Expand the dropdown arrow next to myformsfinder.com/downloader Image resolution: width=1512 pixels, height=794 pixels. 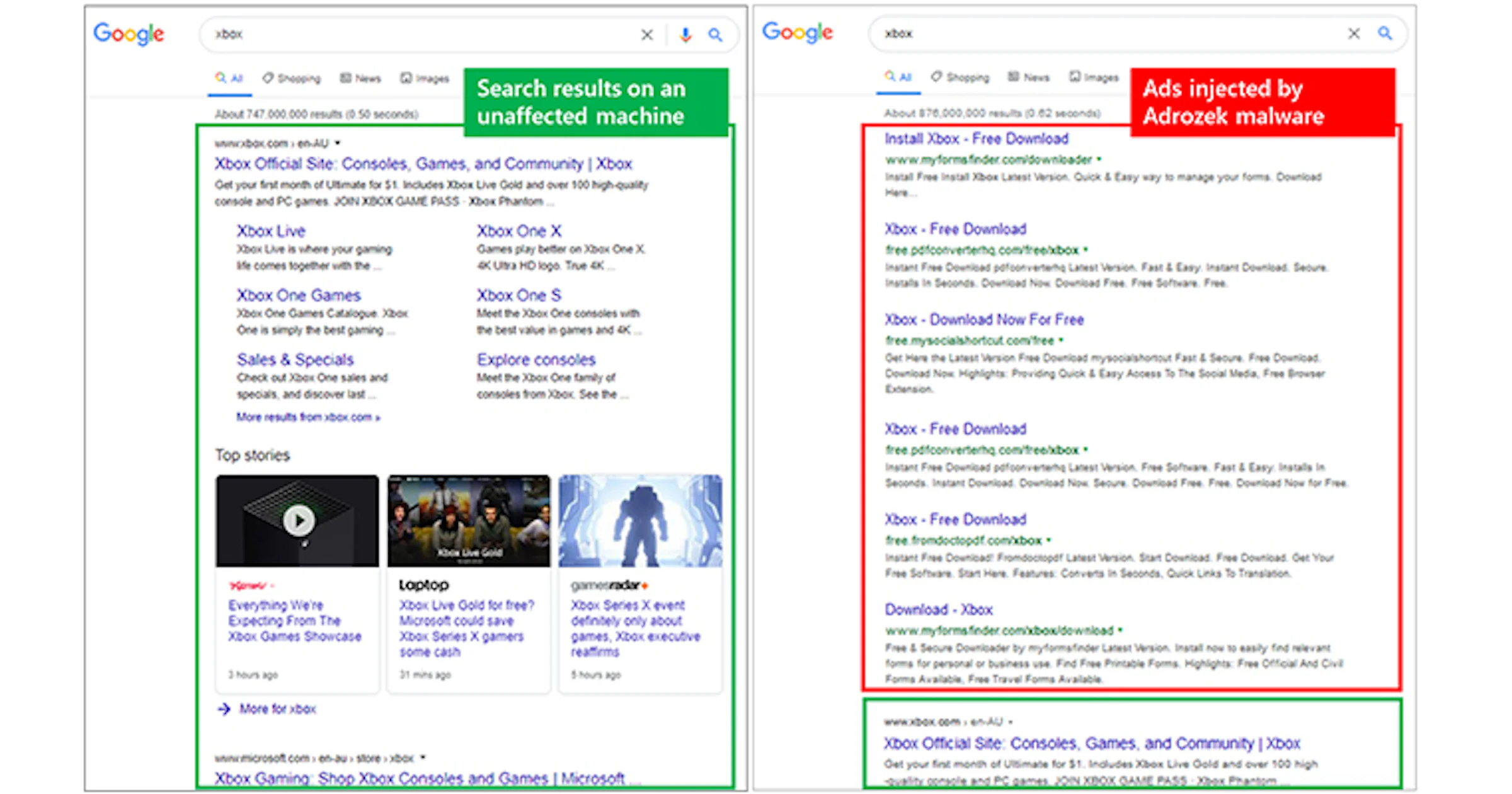[1099, 159]
